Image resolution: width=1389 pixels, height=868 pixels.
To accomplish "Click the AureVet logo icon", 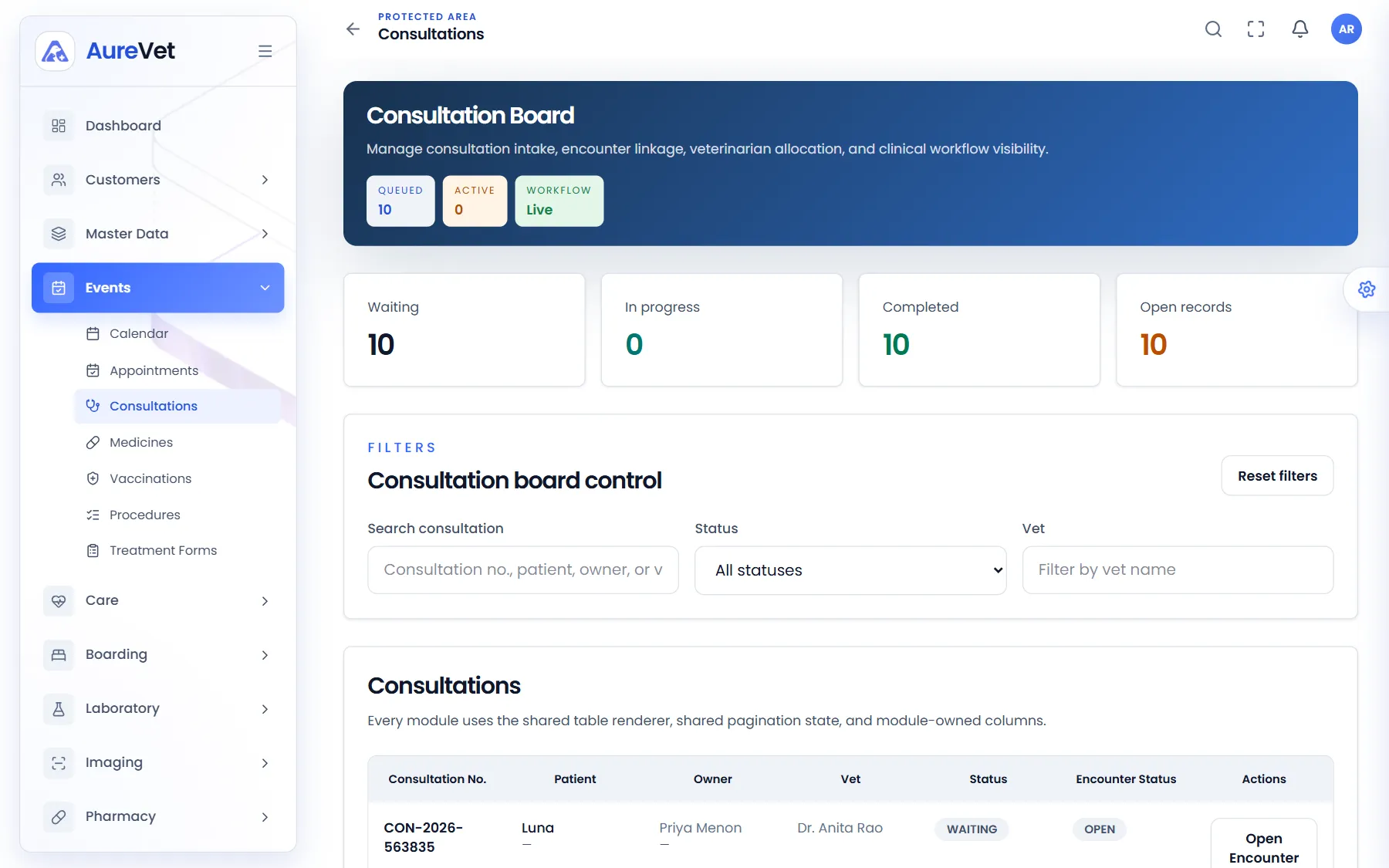I will tap(55, 51).
